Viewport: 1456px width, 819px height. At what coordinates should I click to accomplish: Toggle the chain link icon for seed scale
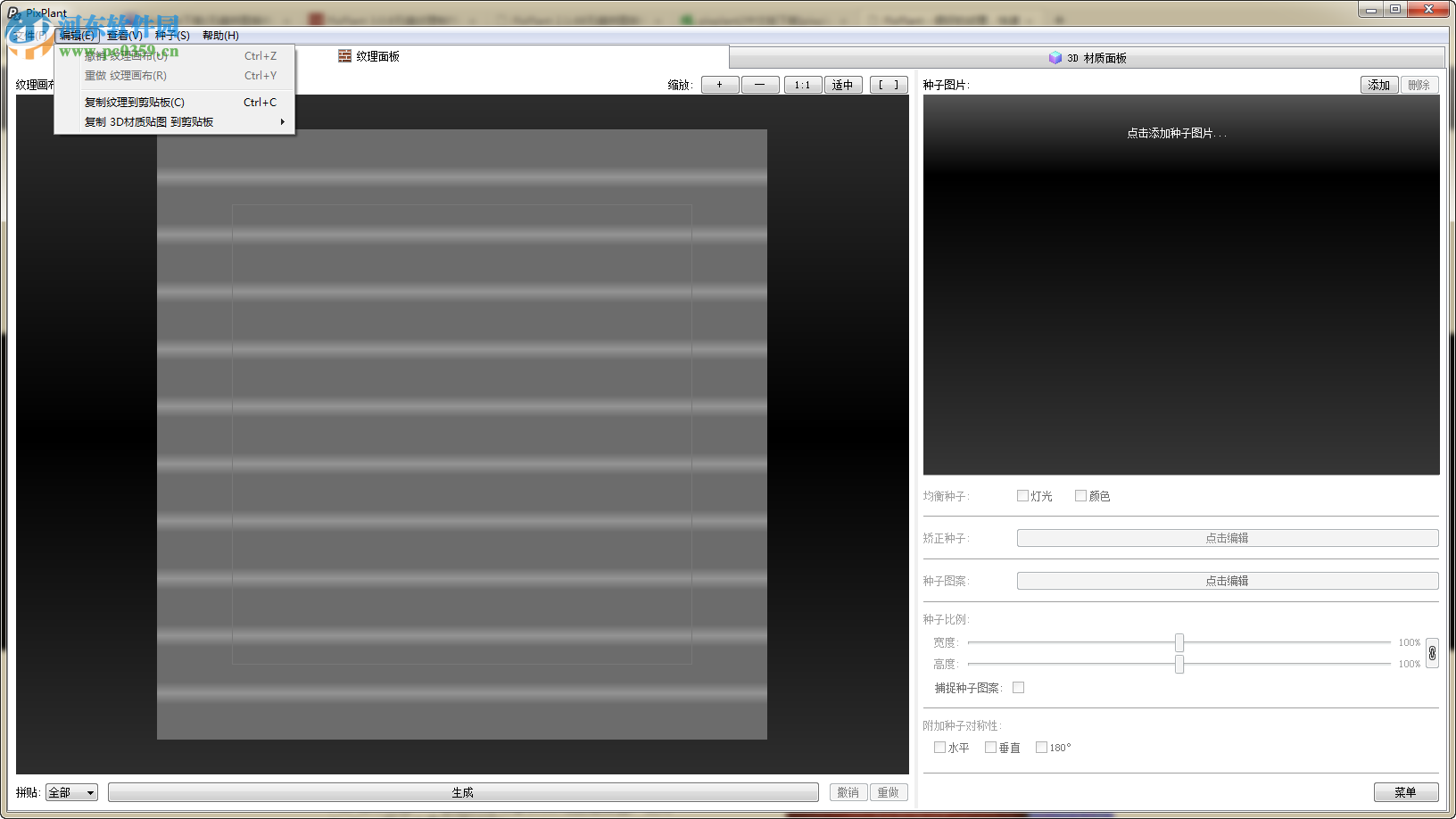pyautogui.click(x=1432, y=653)
